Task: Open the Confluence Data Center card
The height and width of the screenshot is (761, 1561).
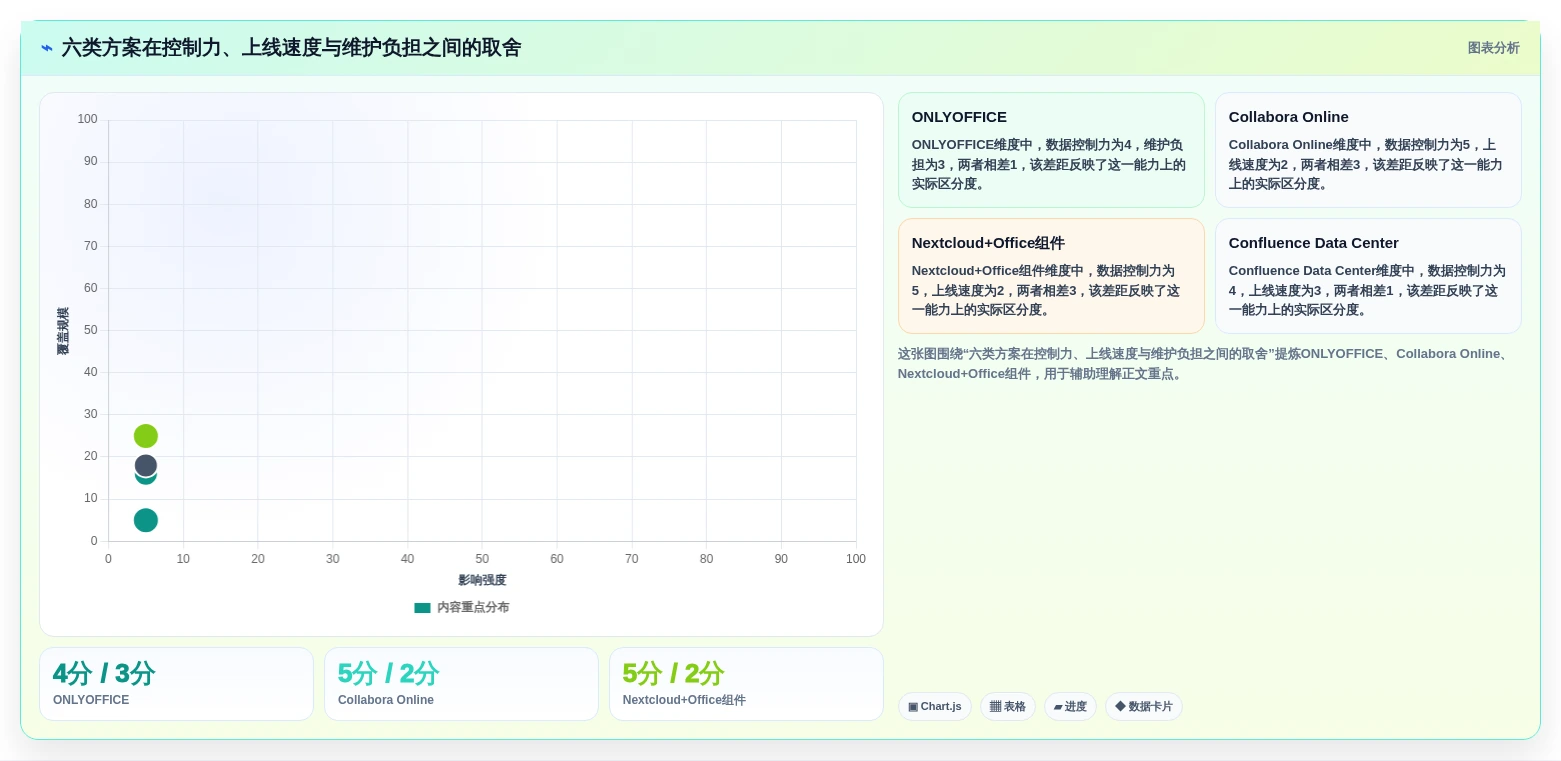Action: [x=1368, y=276]
